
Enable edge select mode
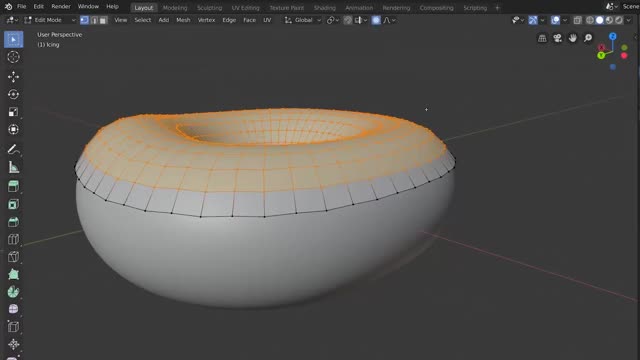[94, 20]
